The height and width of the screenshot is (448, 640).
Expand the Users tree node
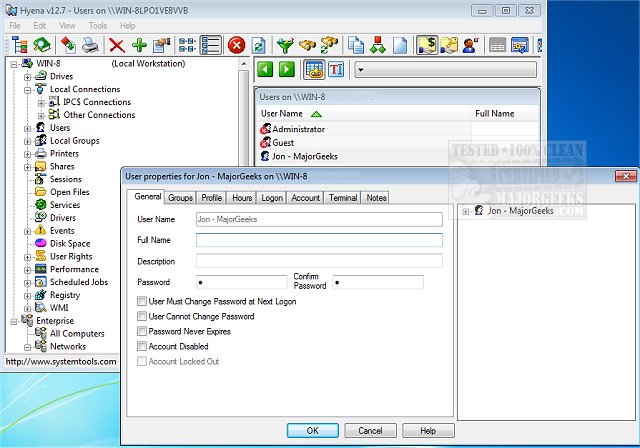(x=27, y=129)
